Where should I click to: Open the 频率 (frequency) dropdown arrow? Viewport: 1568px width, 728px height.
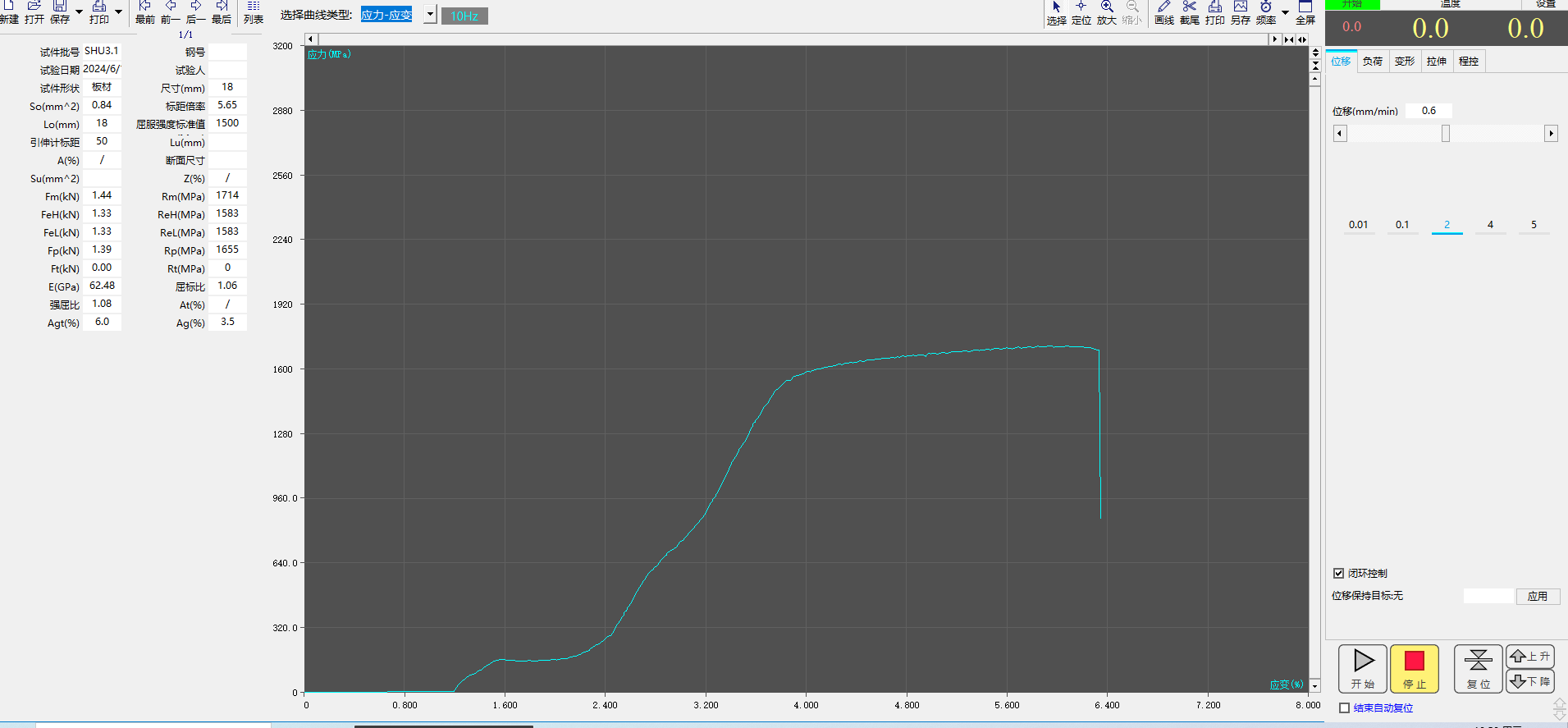click(x=1285, y=12)
